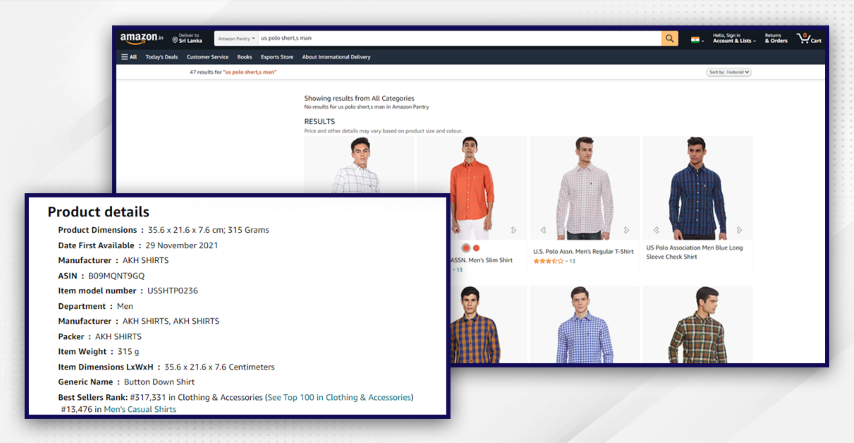The image size is (854, 443).
Task: Open Today's Deals
Action: point(162,57)
